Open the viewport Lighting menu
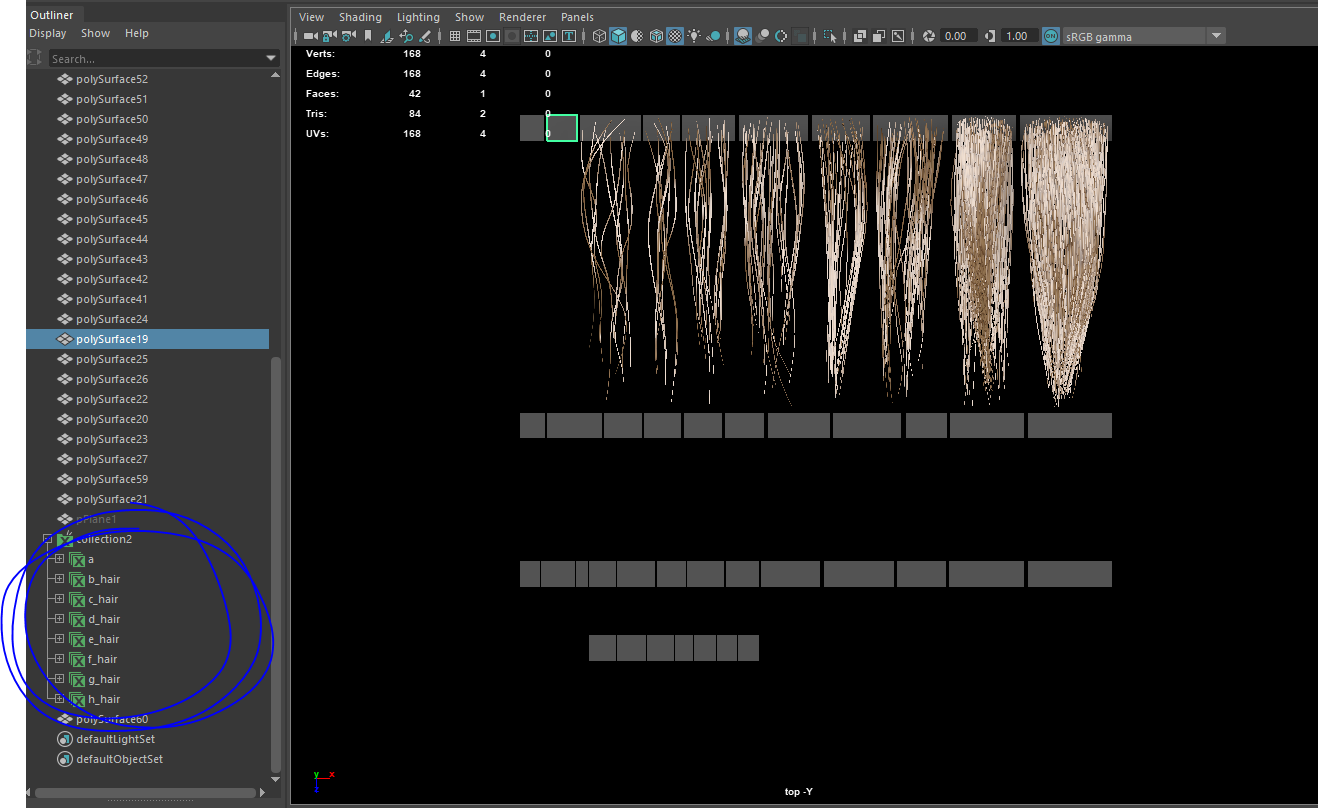Viewport: 1318px width, 808px height. pos(418,17)
